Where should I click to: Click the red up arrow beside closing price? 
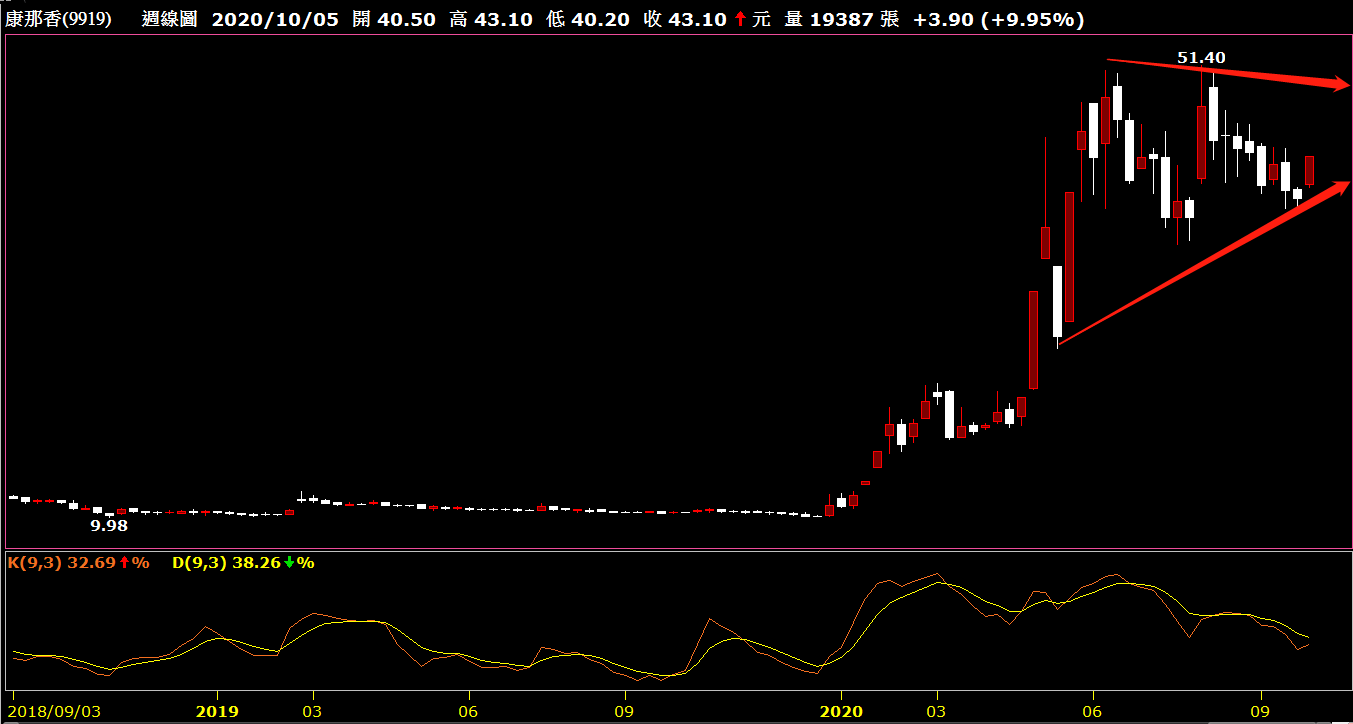pos(740,19)
